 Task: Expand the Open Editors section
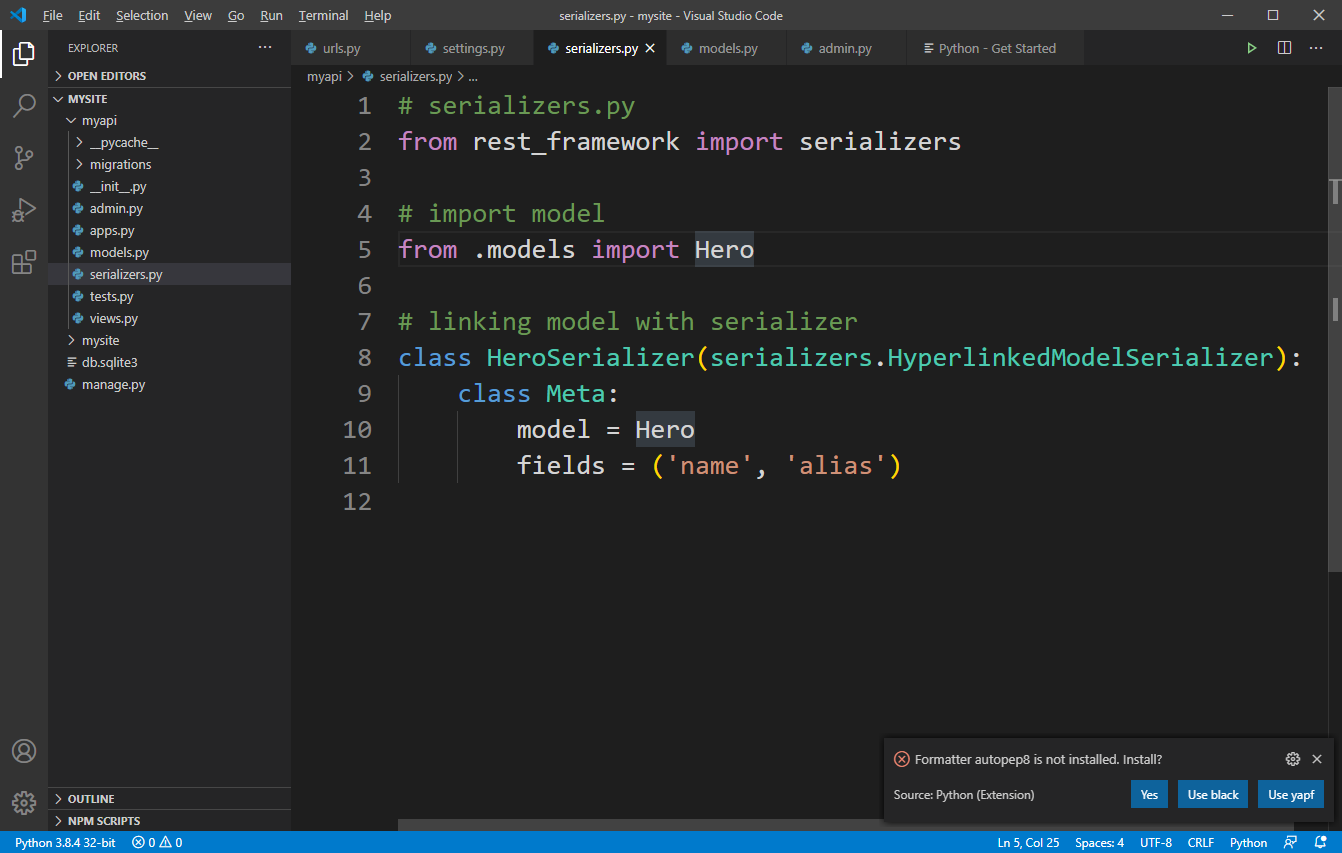coord(170,76)
